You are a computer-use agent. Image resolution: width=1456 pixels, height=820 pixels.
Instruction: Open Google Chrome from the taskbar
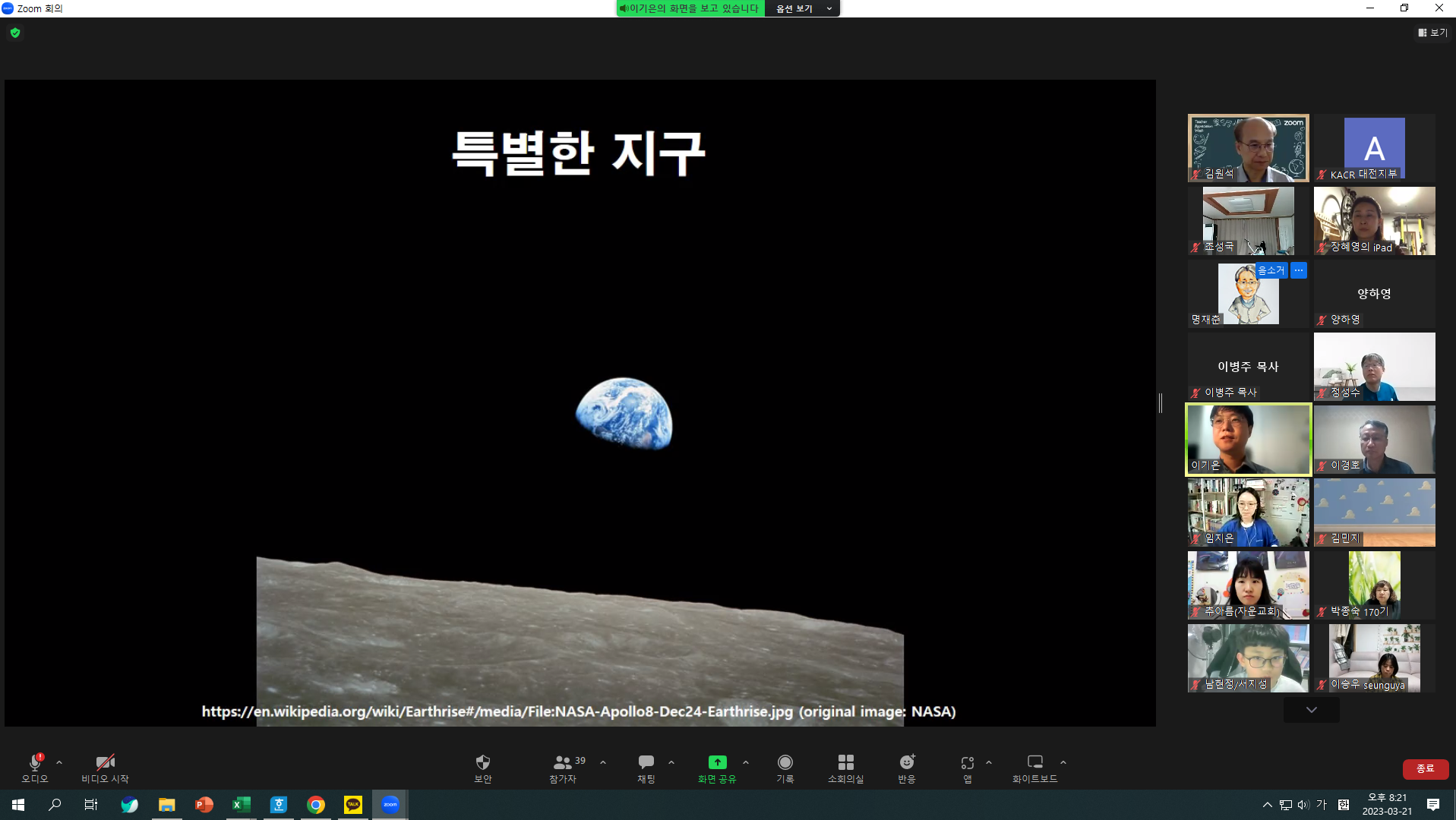pyautogui.click(x=316, y=805)
